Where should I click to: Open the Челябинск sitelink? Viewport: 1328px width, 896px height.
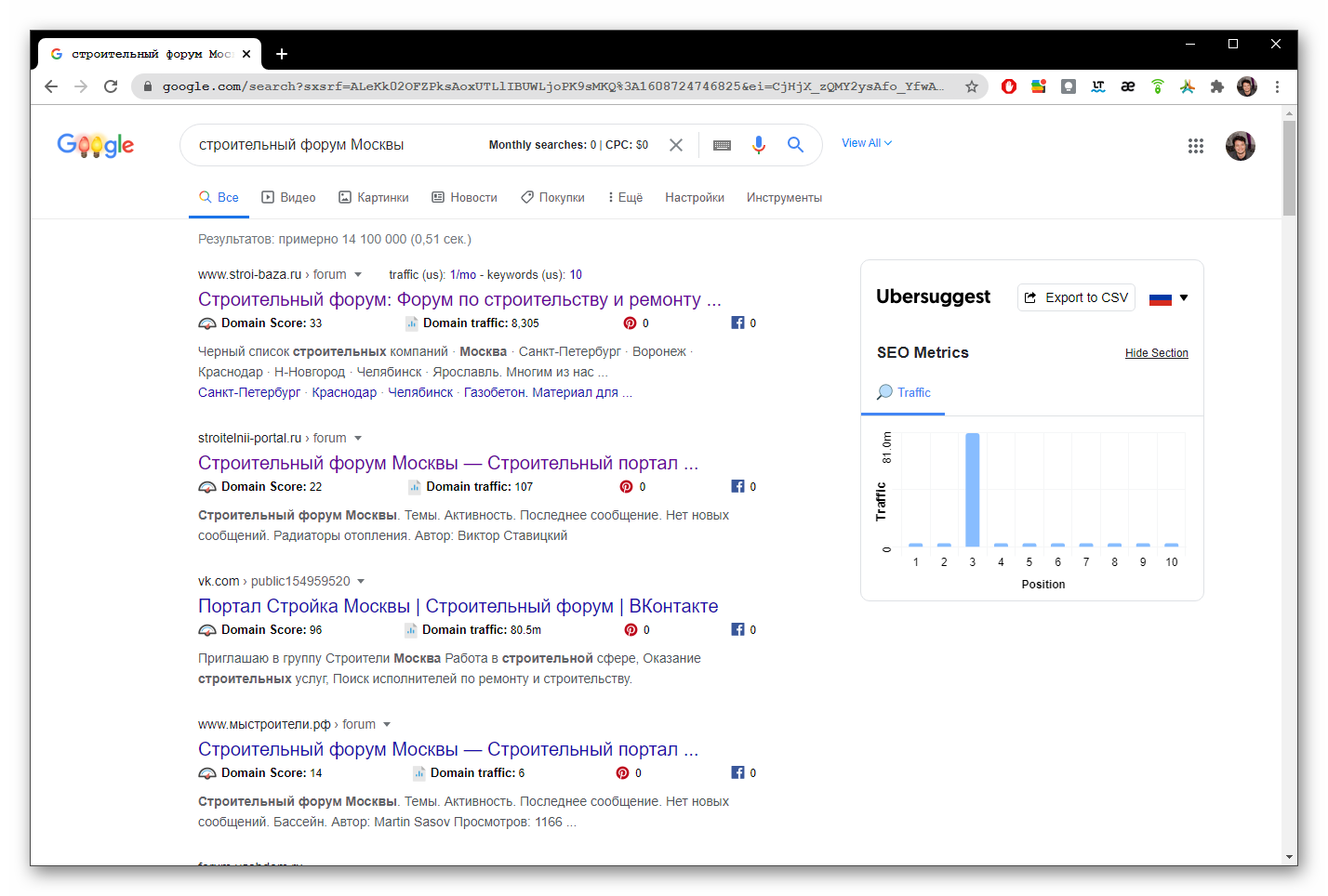(420, 393)
